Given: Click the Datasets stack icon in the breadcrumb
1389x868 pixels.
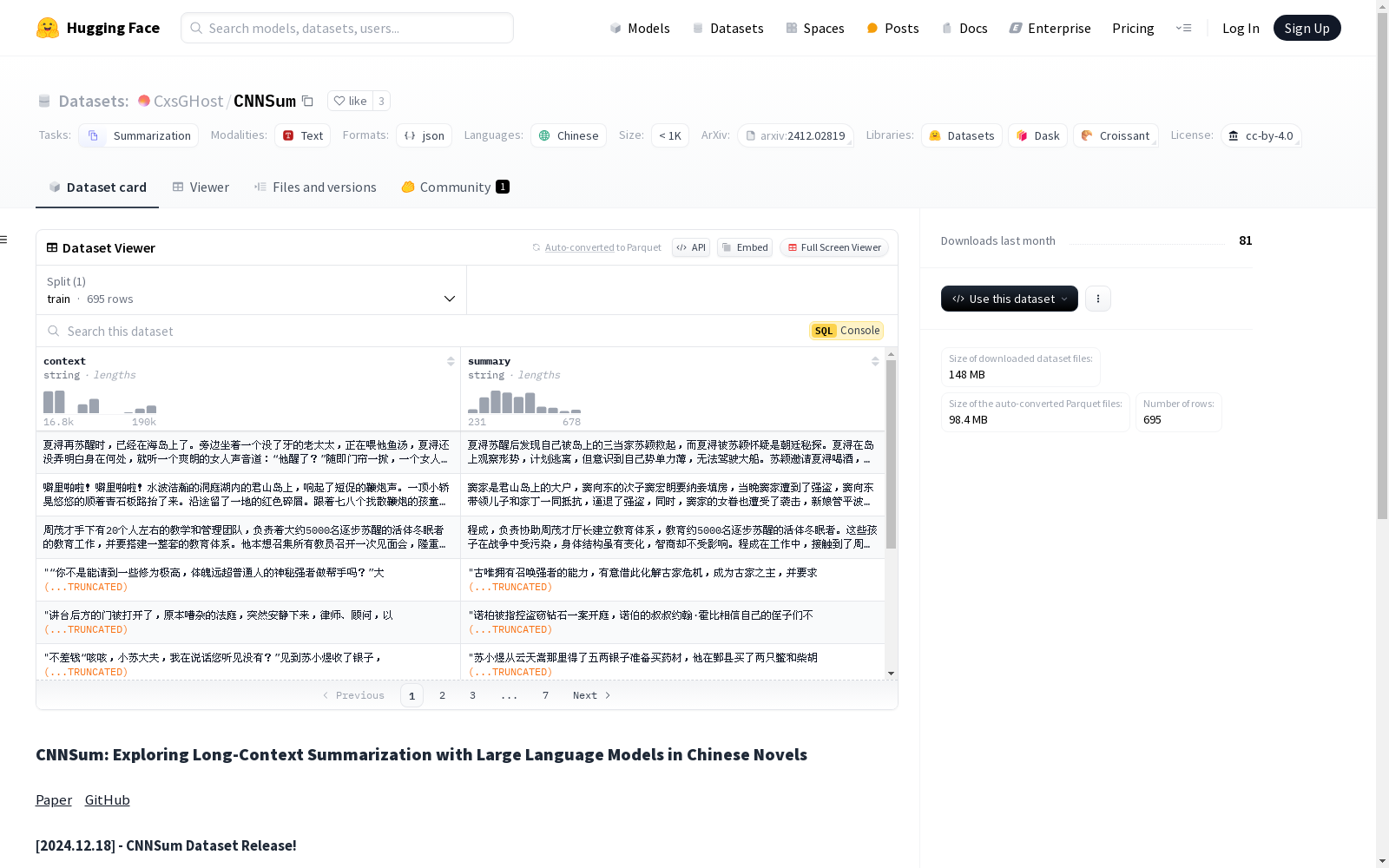Looking at the screenshot, I should [x=44, y=101].
